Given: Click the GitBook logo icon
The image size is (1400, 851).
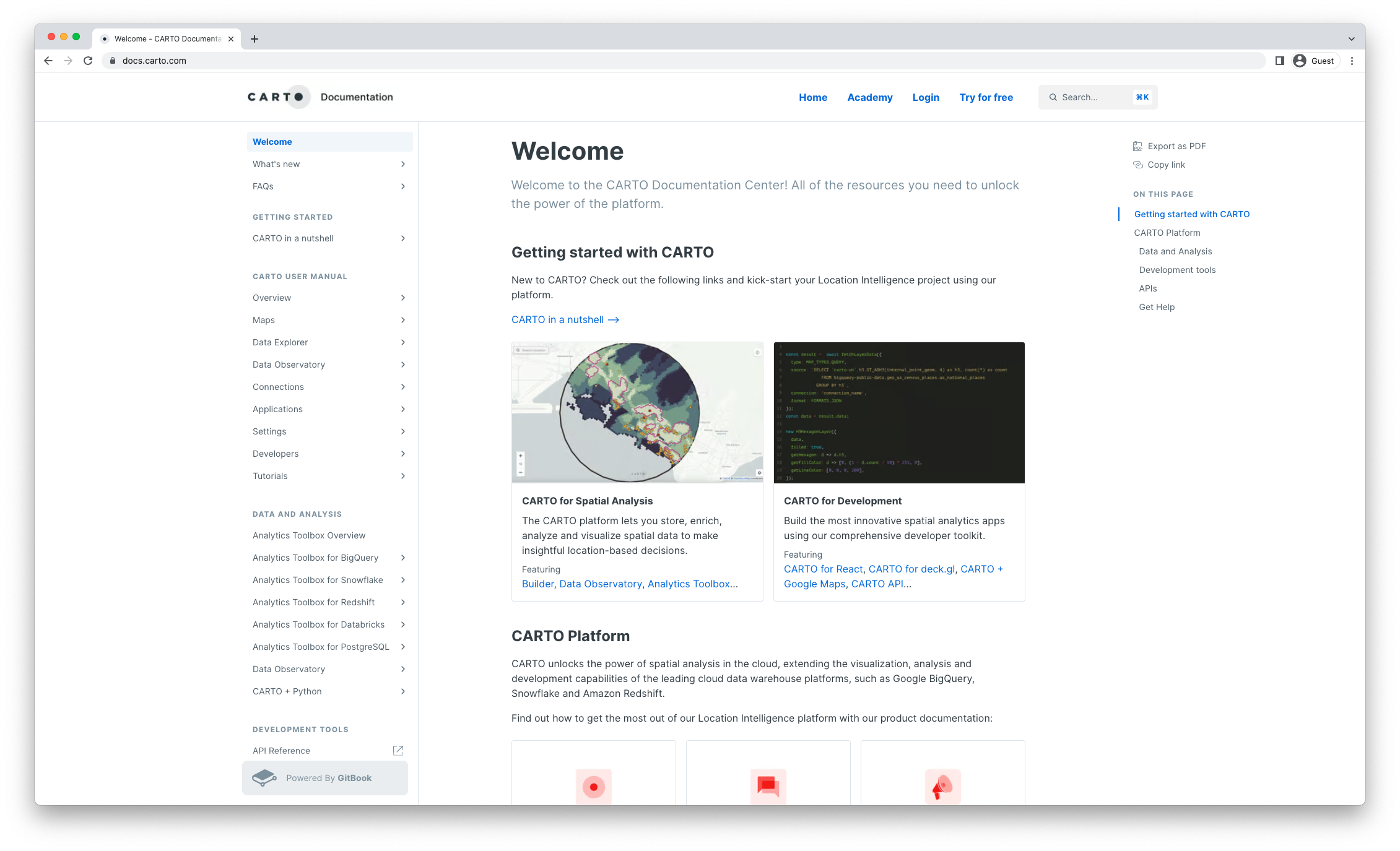Looking at the screenshot, I should [265, 778].
